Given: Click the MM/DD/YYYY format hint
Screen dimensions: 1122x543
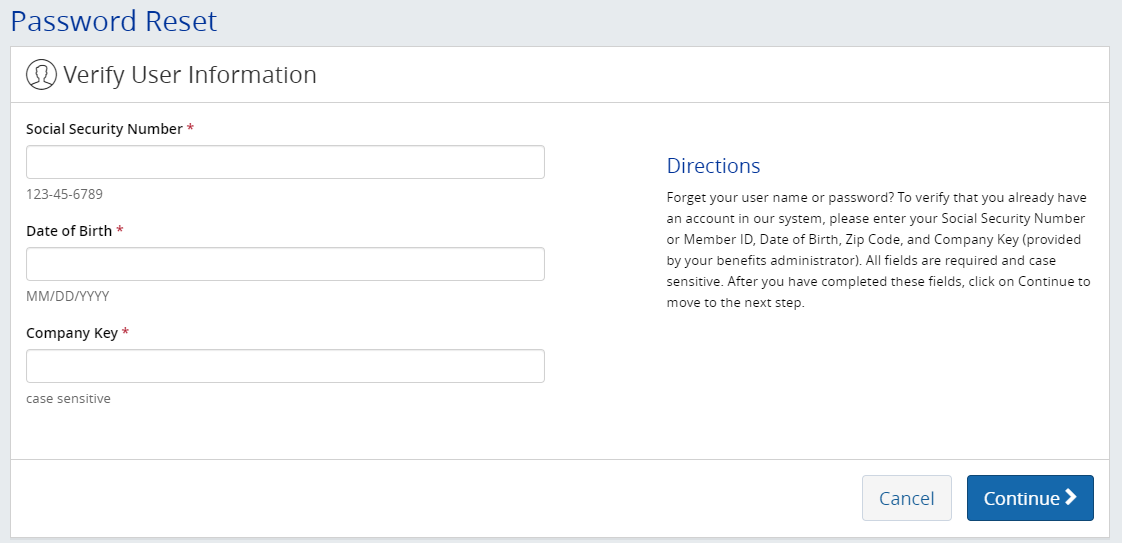Looking at the screenshot, I should pos(67,296).
